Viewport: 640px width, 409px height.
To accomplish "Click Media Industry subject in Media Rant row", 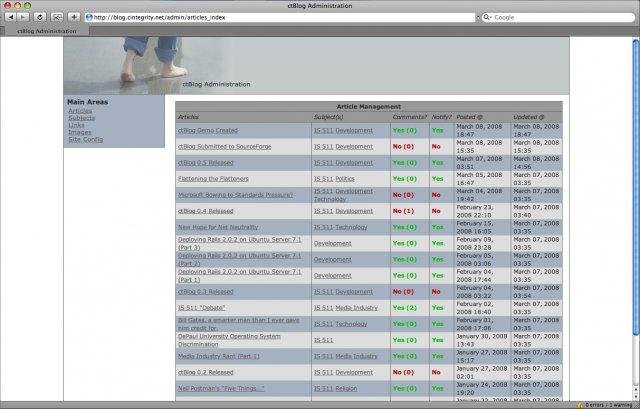I will point(357,356).
